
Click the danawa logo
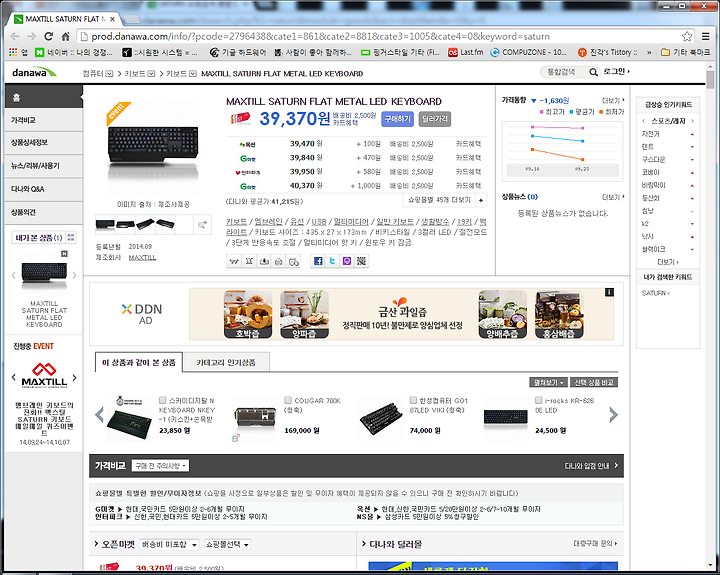(34, 72)
